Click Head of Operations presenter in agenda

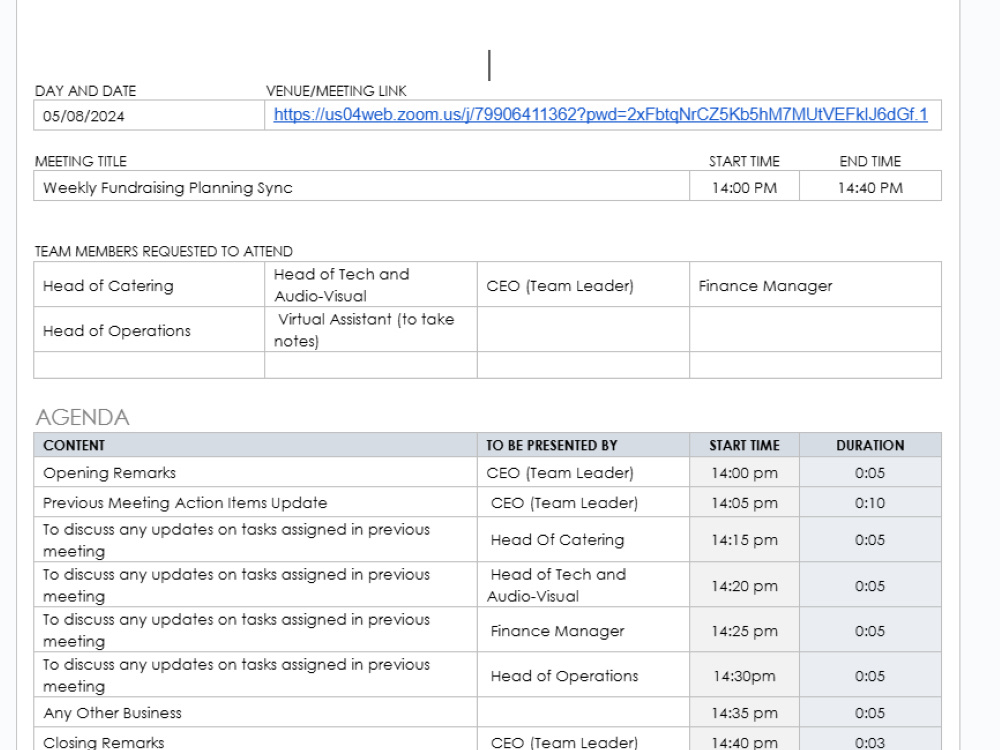point(583,675)
